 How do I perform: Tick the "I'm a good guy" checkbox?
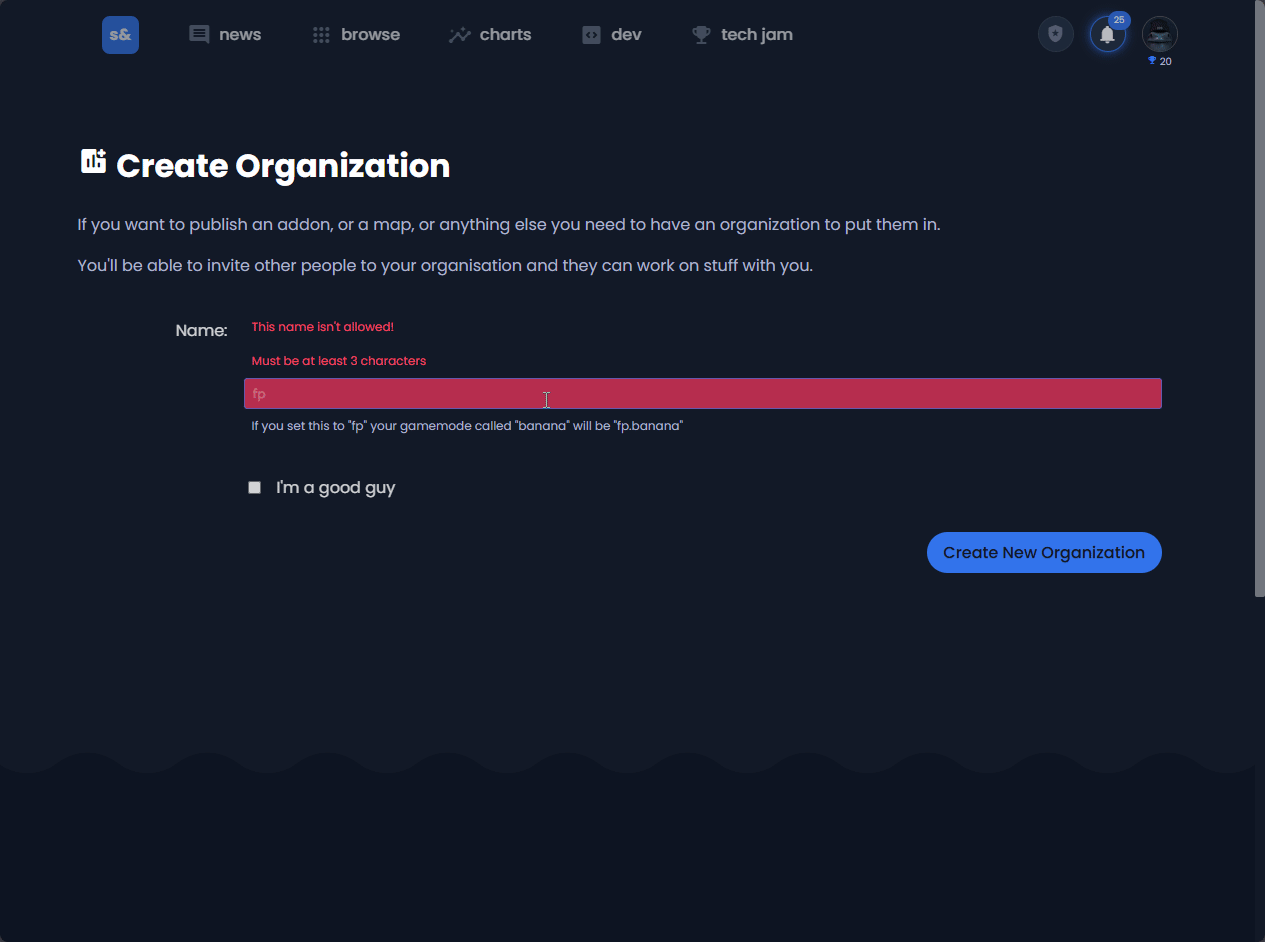tap(255, 488)
